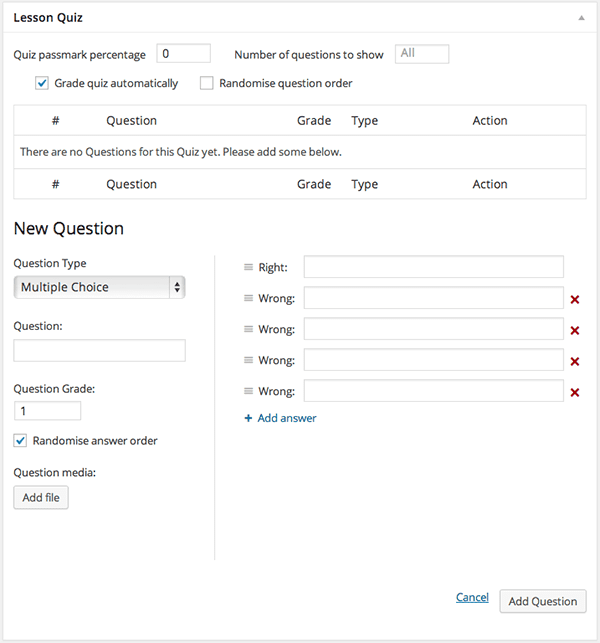Click the top Action column header

(x=490, y=121)
